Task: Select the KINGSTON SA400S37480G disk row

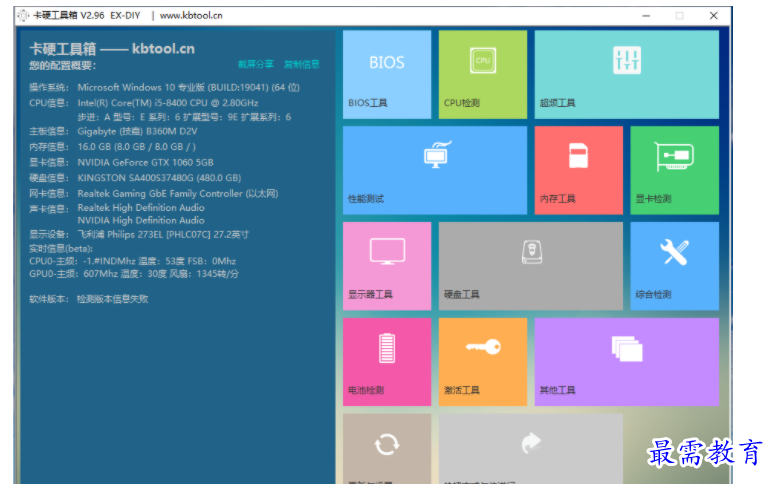Action: point(135,178)
